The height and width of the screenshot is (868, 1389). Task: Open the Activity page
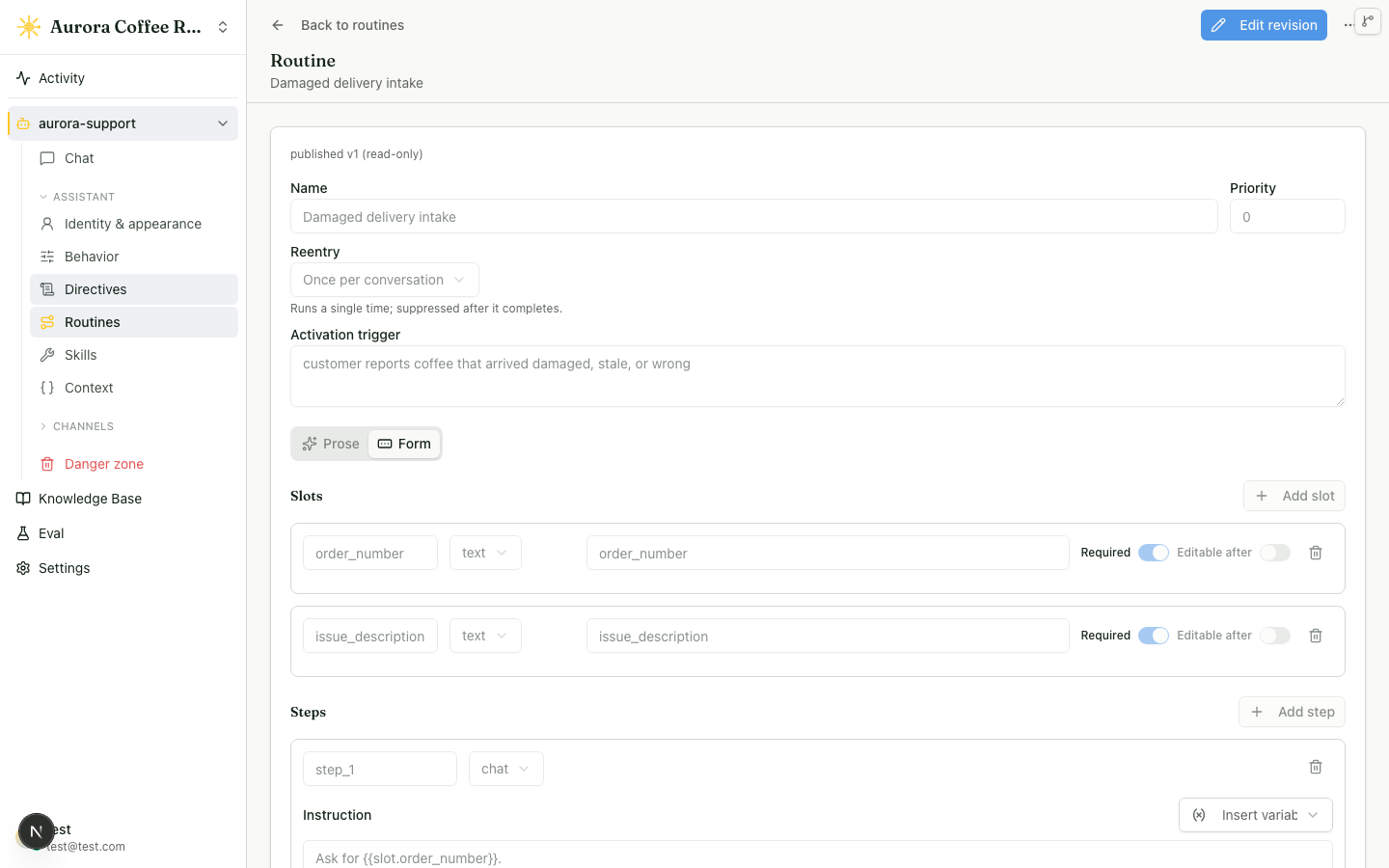(x=123, y=78)
